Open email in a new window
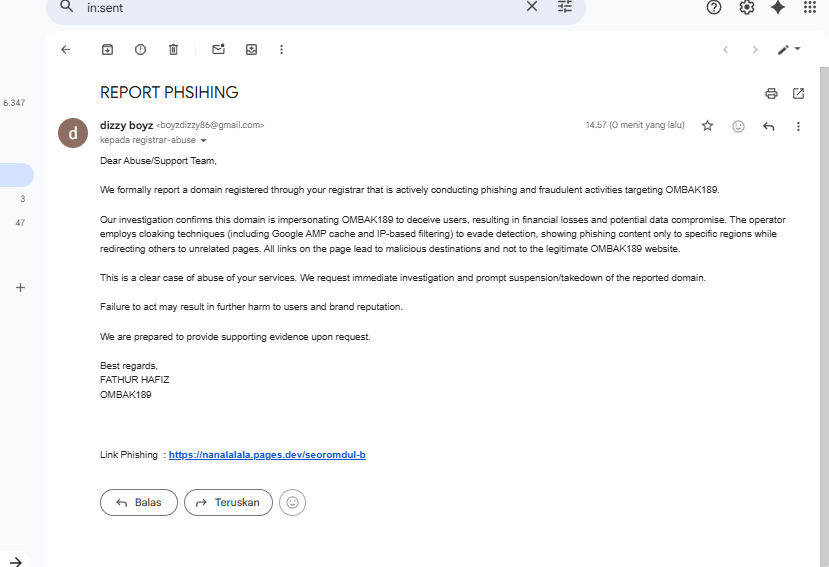Viewport: 829px width, 567px height. (798, 93)
